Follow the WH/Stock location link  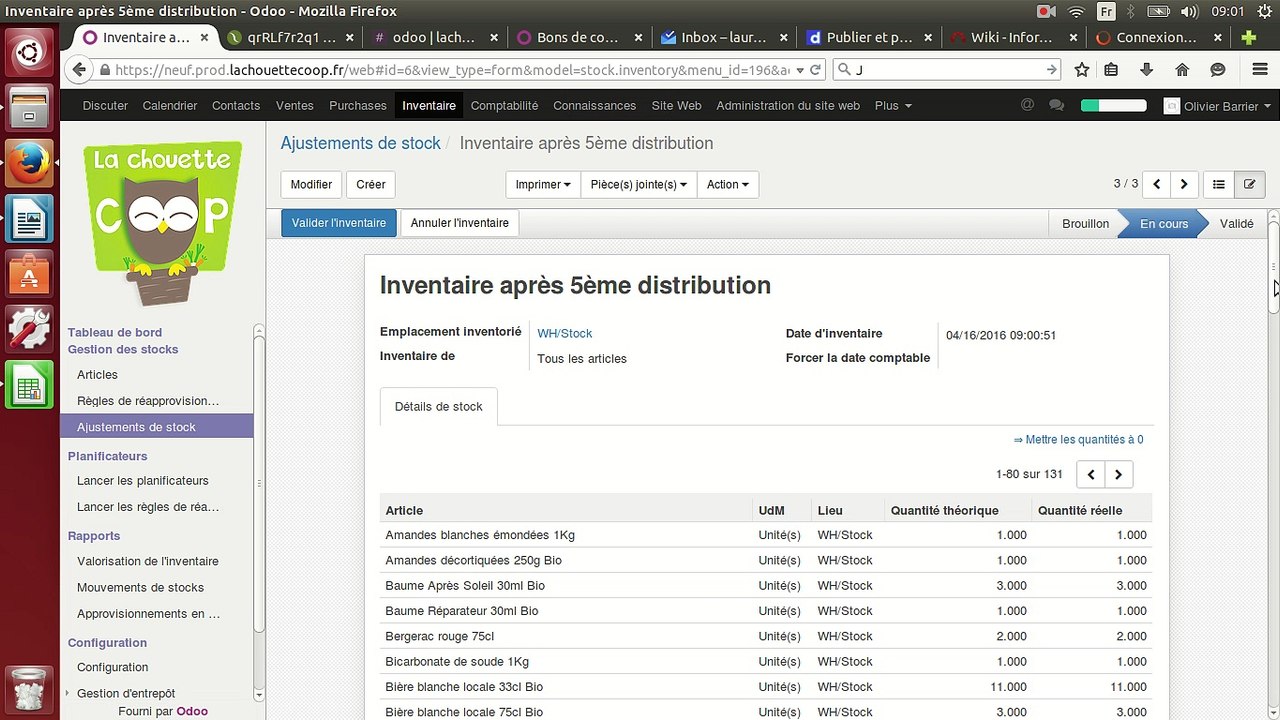[x=564, y=333]
